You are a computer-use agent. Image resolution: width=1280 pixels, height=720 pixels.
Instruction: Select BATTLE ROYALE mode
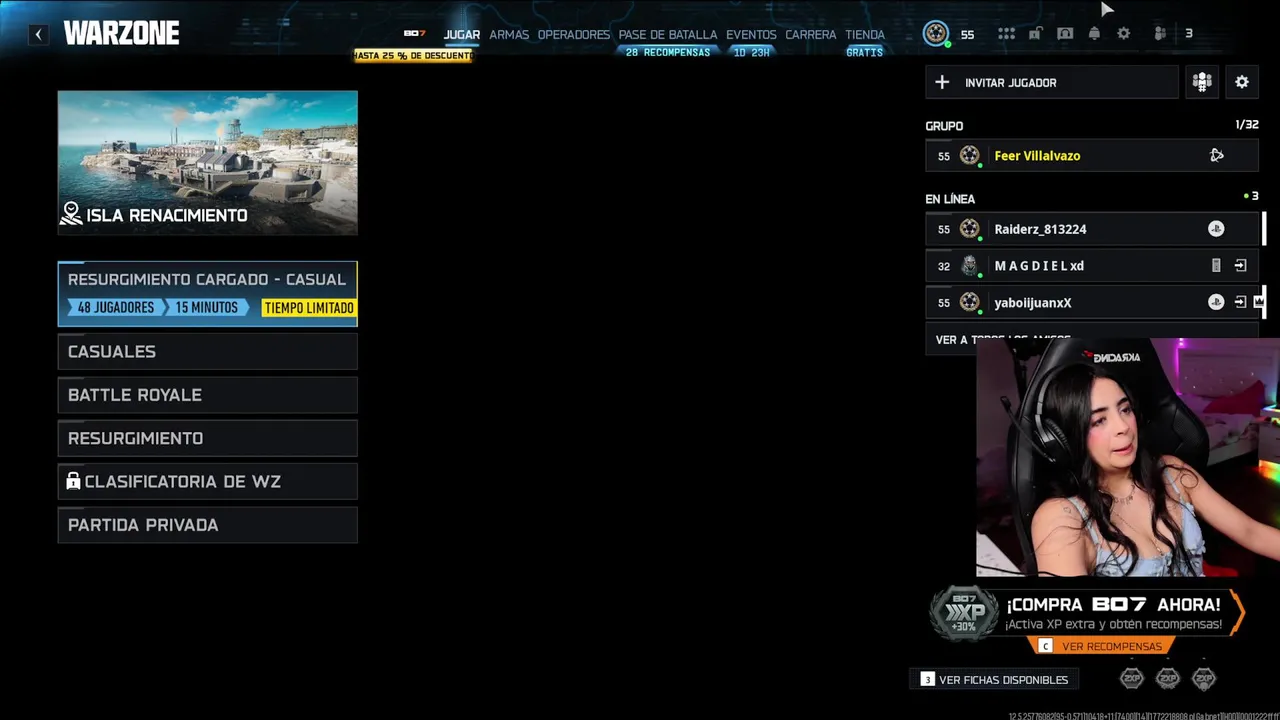tap(207, 395)
